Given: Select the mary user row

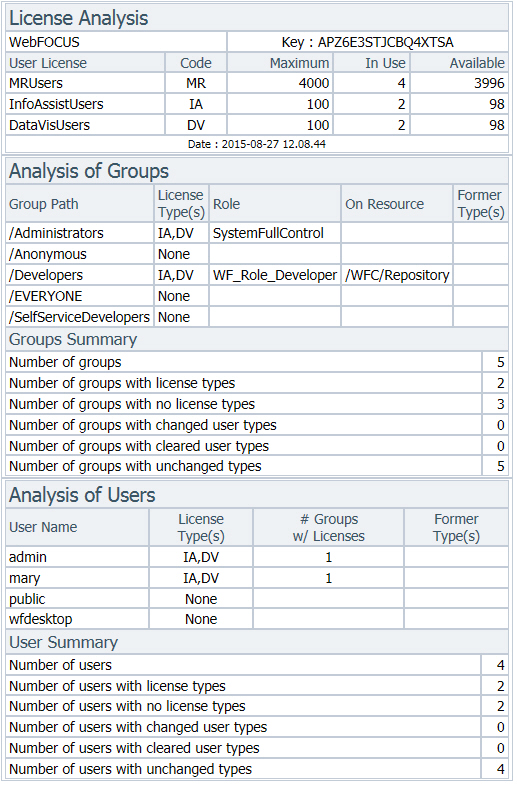Looking at the screenshot, I should (257, 578).
